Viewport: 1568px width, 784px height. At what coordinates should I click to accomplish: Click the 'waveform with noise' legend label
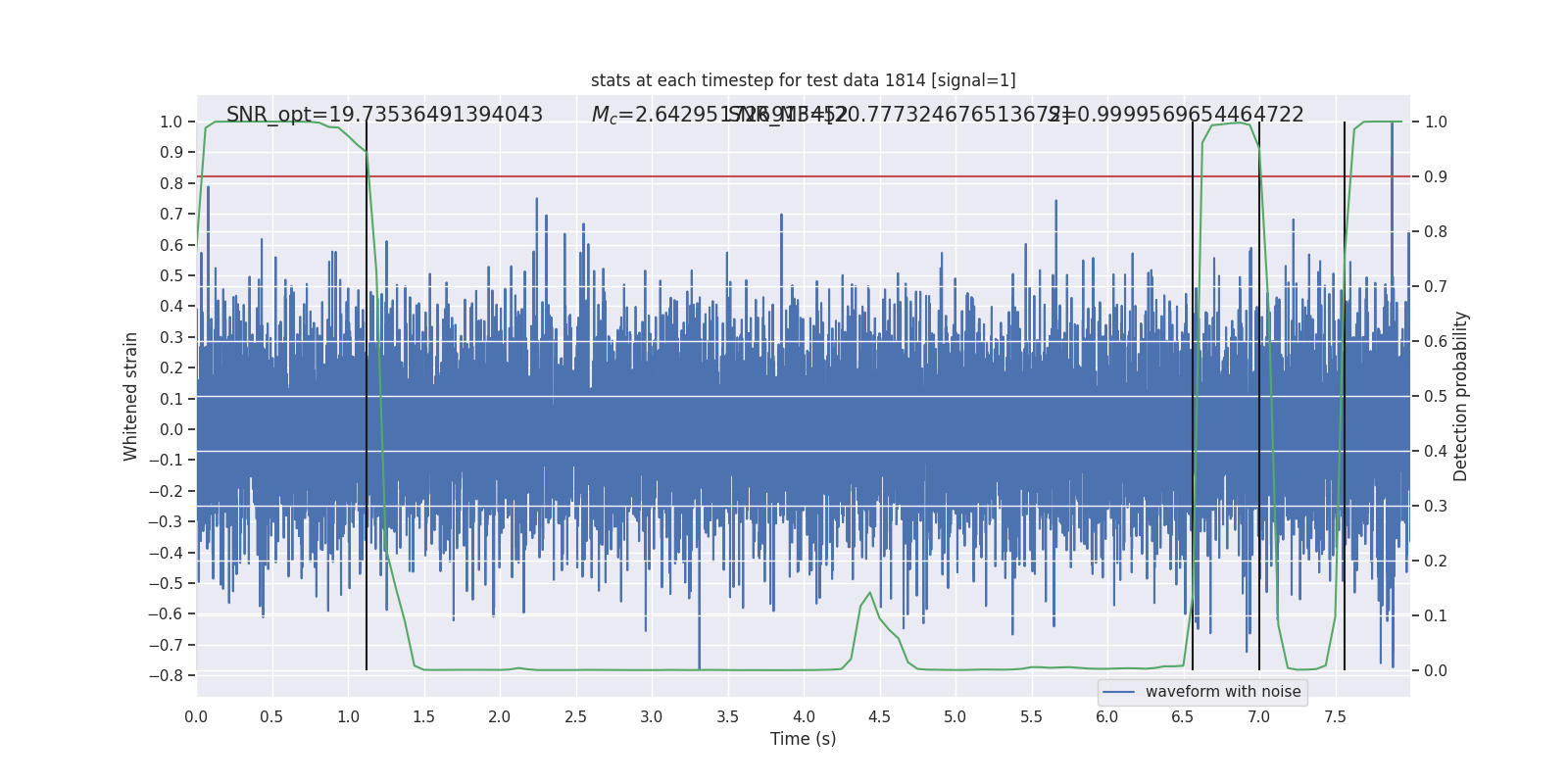click(1222, 692)
